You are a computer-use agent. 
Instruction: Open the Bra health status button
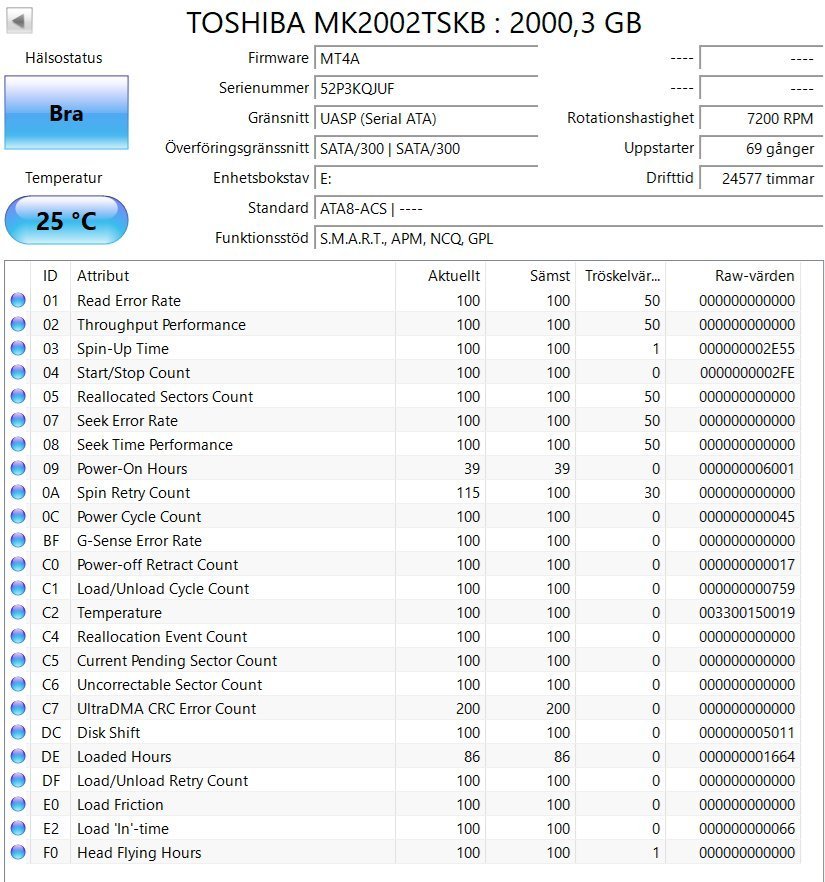pyautogui.click(x=66, y=112)
